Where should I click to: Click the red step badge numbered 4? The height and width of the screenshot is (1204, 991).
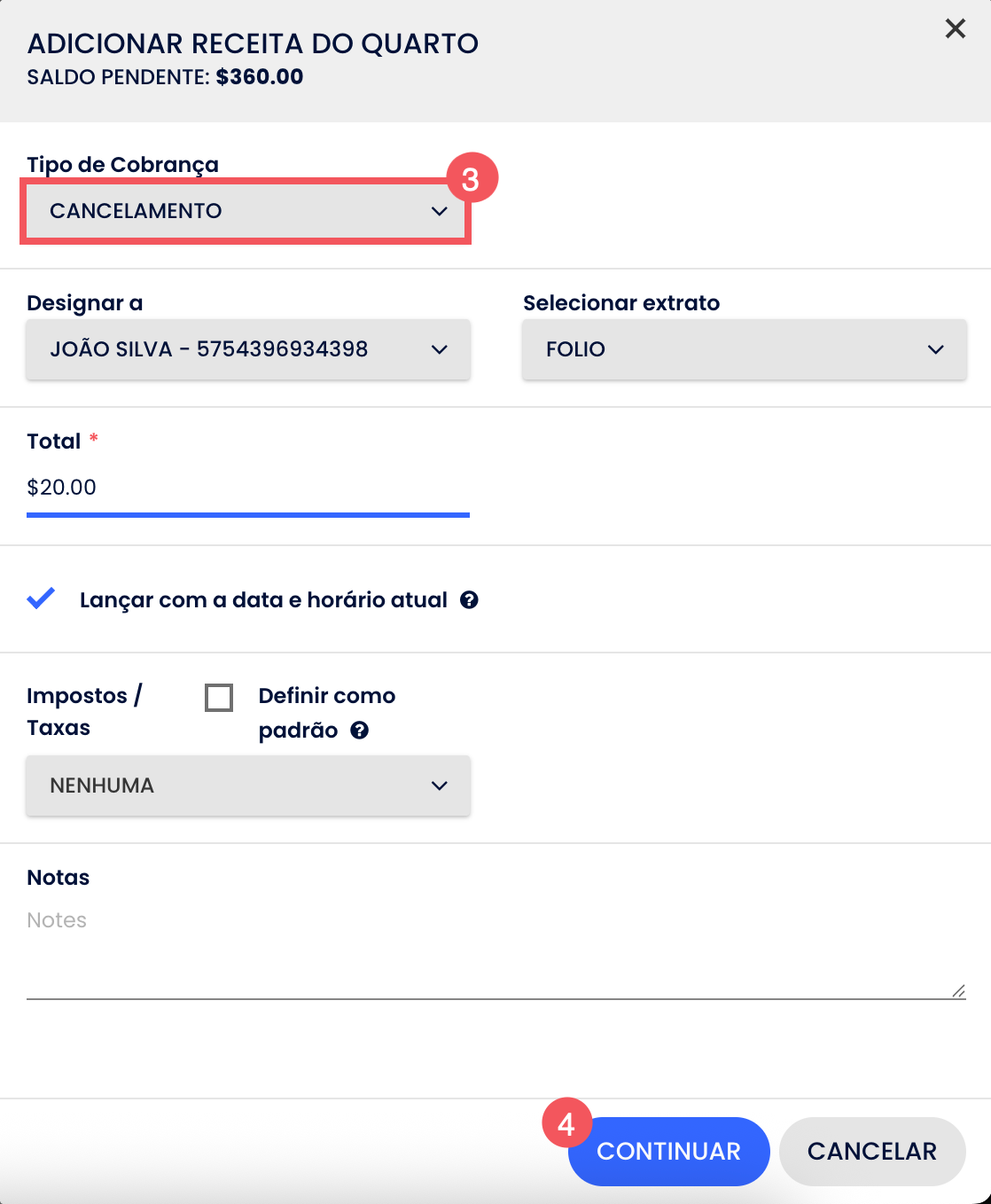click(x=566, y=1124)
